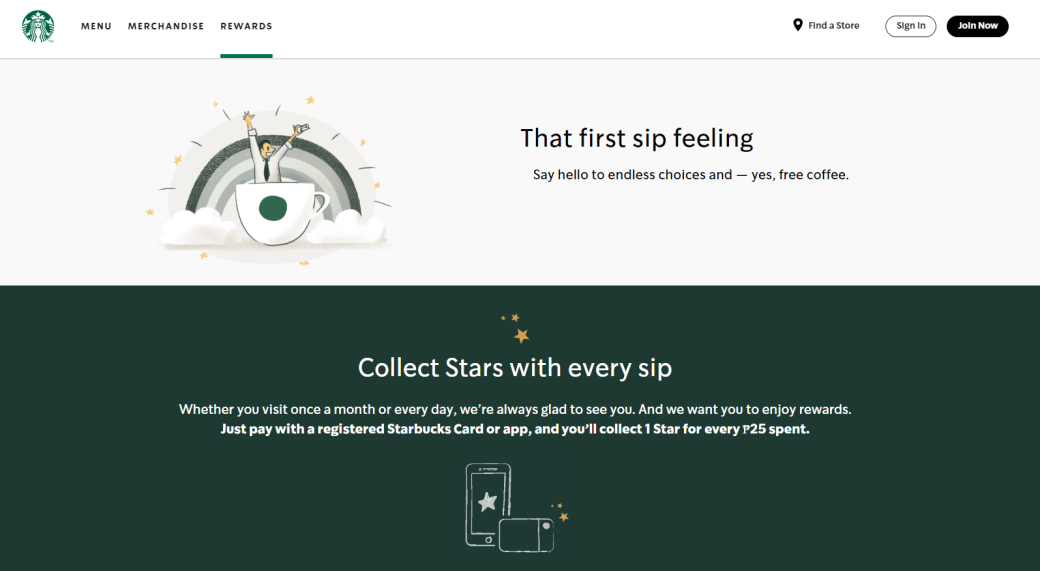Click the Sign in button
The image size is (1040, 571).
(911, 26)
